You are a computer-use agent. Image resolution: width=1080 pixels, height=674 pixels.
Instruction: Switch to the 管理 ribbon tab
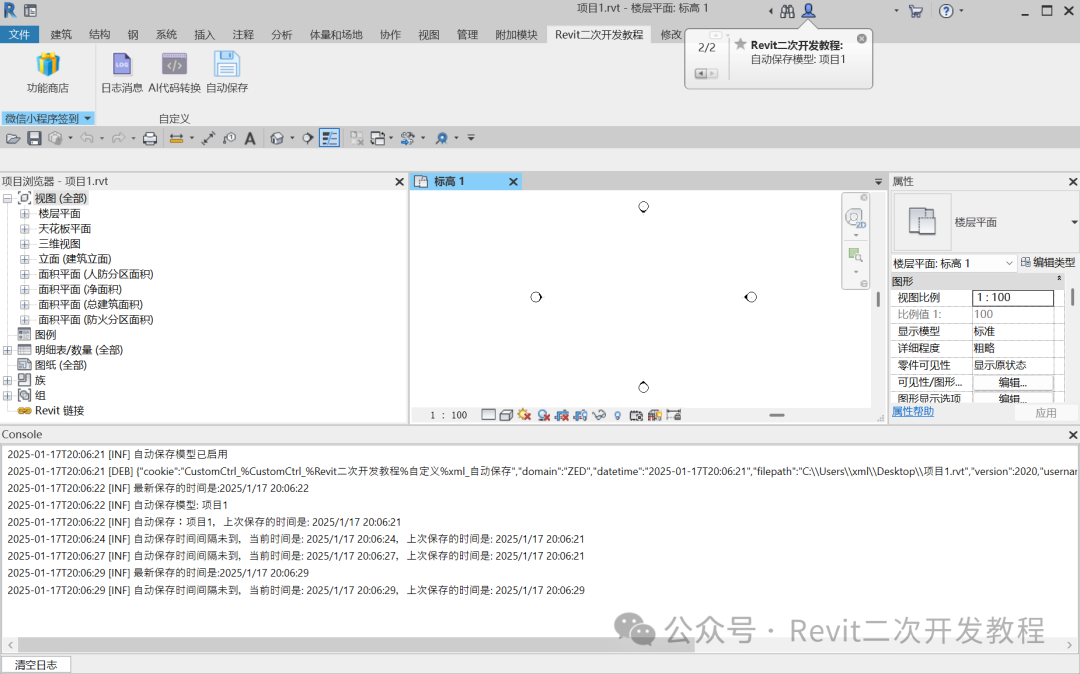(x=467, y=34)
